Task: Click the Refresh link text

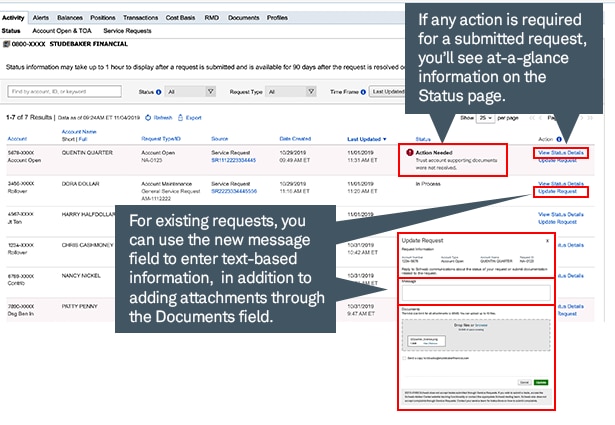Action: click(163, 118)
